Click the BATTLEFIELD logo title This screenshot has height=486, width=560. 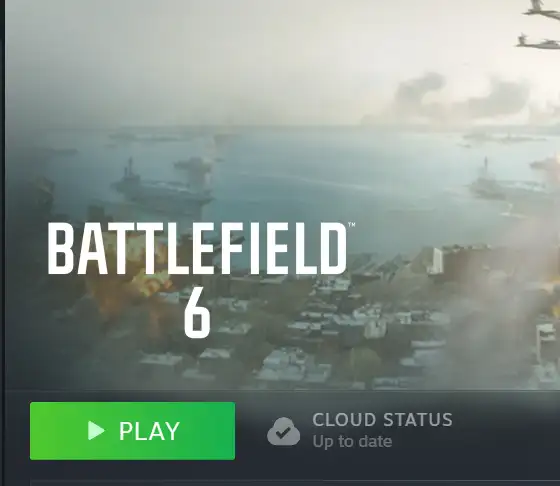(197, 249)
